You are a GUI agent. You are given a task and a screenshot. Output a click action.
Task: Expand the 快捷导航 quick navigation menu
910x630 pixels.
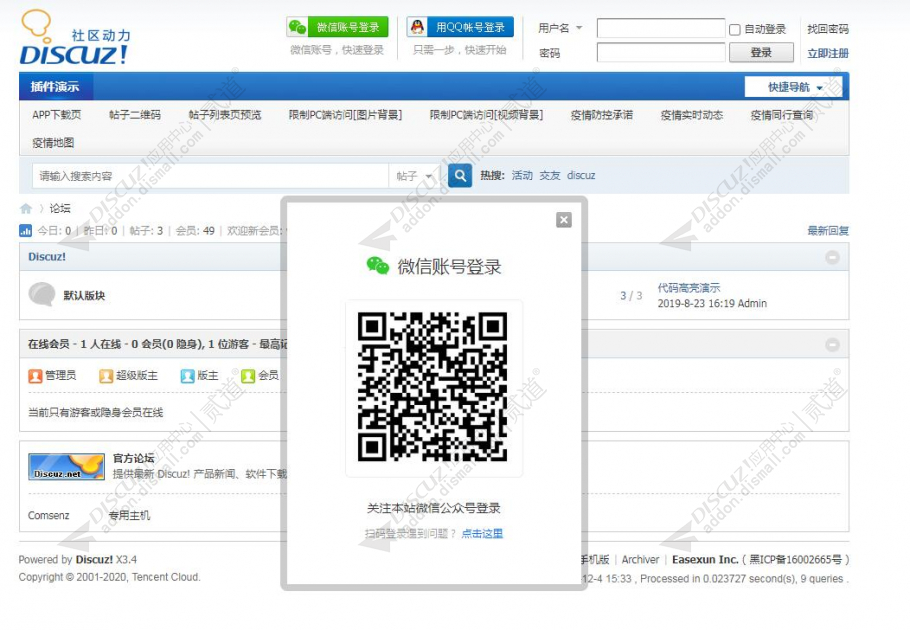(x=794, y=87)
